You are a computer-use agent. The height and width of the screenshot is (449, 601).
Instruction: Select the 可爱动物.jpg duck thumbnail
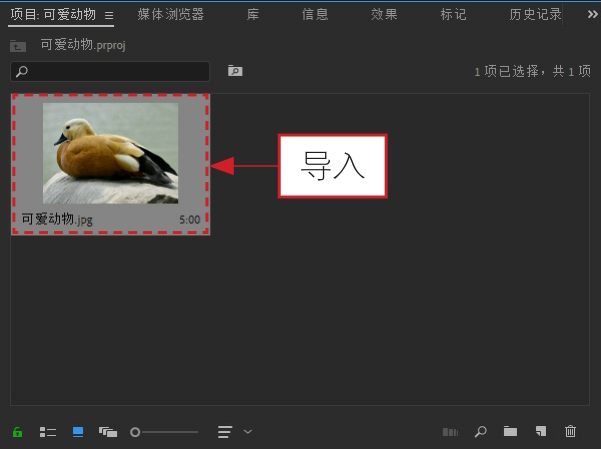click(x=110, y=153)
